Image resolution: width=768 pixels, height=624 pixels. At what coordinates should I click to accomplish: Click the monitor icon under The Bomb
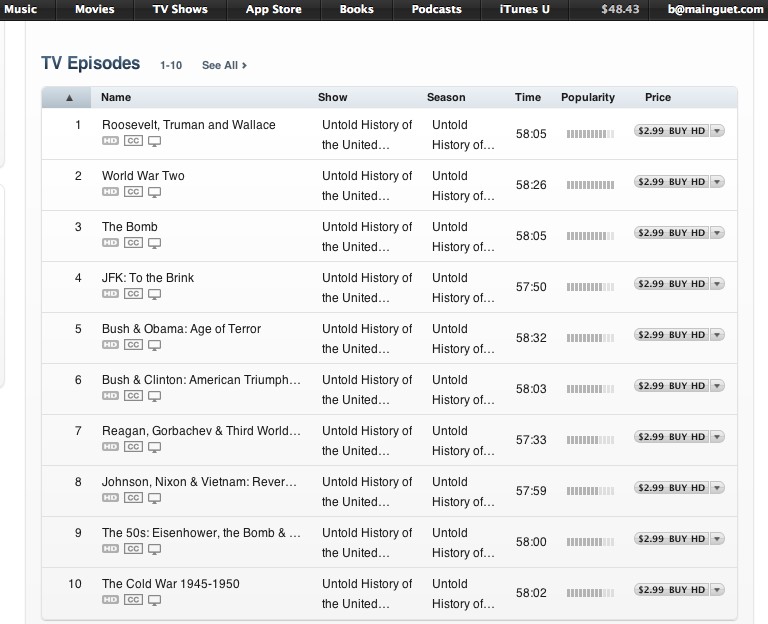tap(154, 244)
